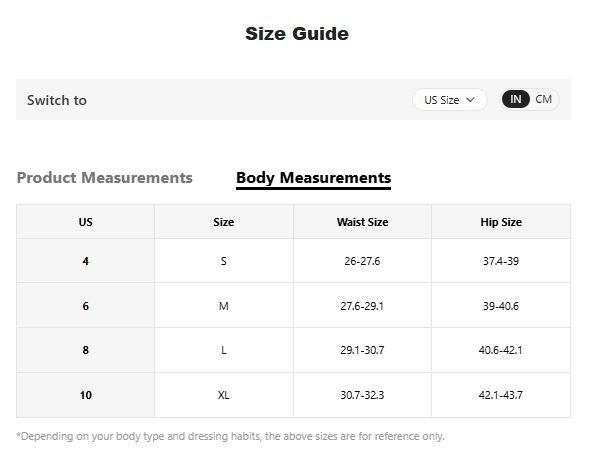Click hip value 42.1-43.7
589x449 pixels.
pos(501,395)
